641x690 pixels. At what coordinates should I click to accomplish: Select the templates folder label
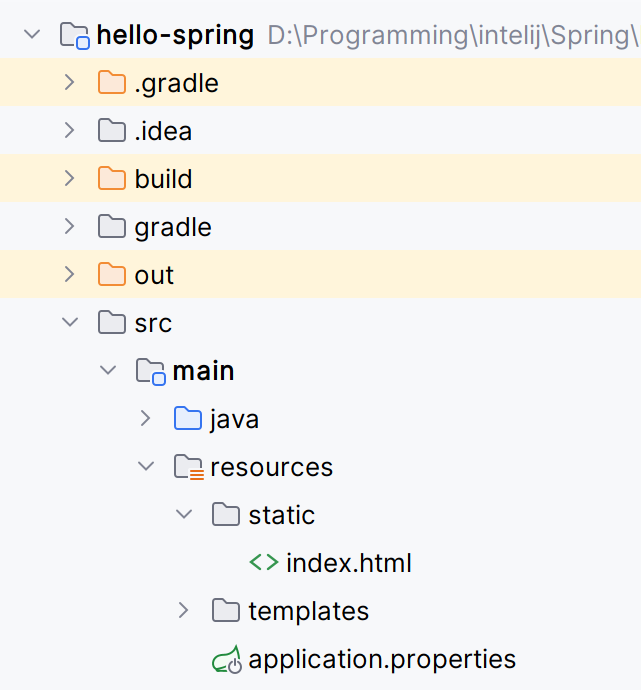coord(308,611)
